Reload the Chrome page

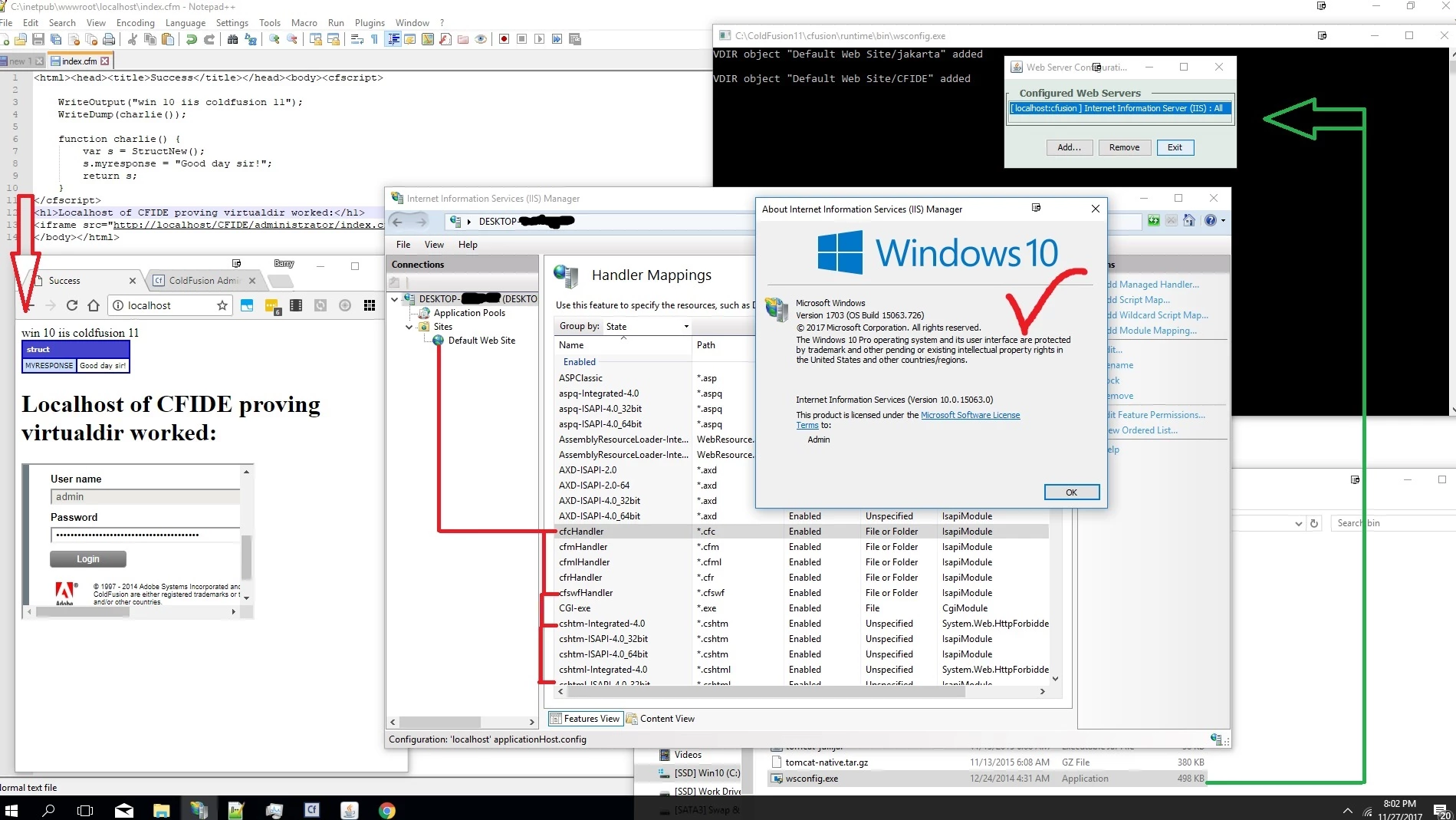[x=72, y=305]
